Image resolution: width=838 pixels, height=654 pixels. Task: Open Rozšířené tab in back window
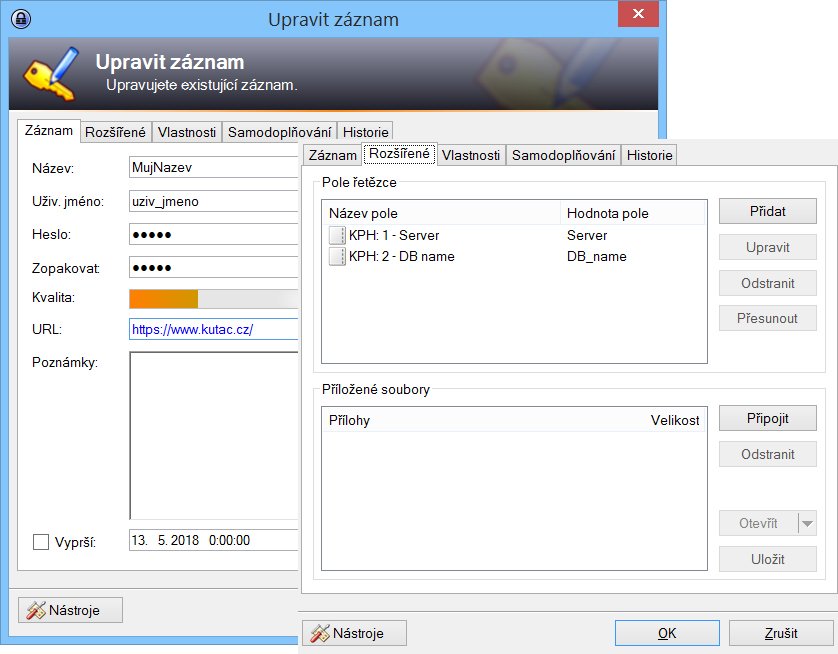[115, 132]
